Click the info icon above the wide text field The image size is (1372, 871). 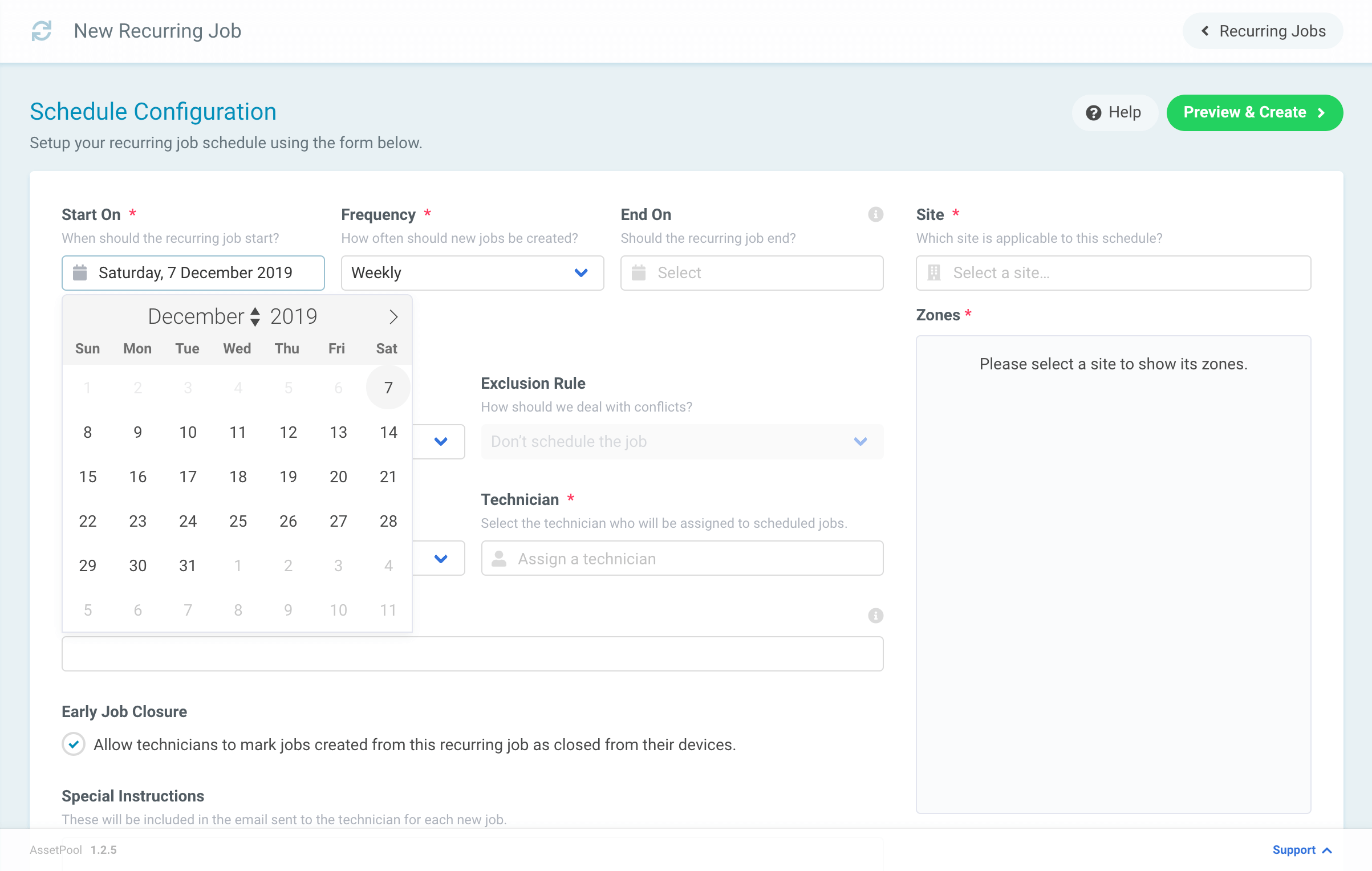point(875,616)
